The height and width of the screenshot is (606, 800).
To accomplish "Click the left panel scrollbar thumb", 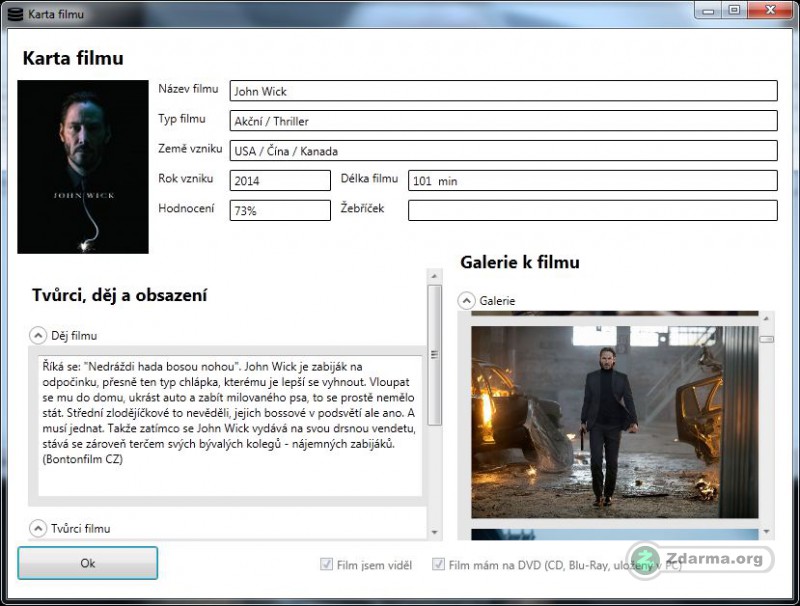I will click(434, 355).
